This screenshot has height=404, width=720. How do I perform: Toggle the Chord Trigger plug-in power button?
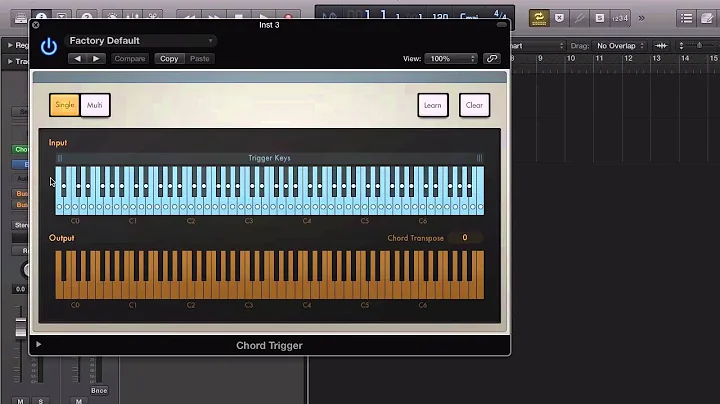point(49,47)
